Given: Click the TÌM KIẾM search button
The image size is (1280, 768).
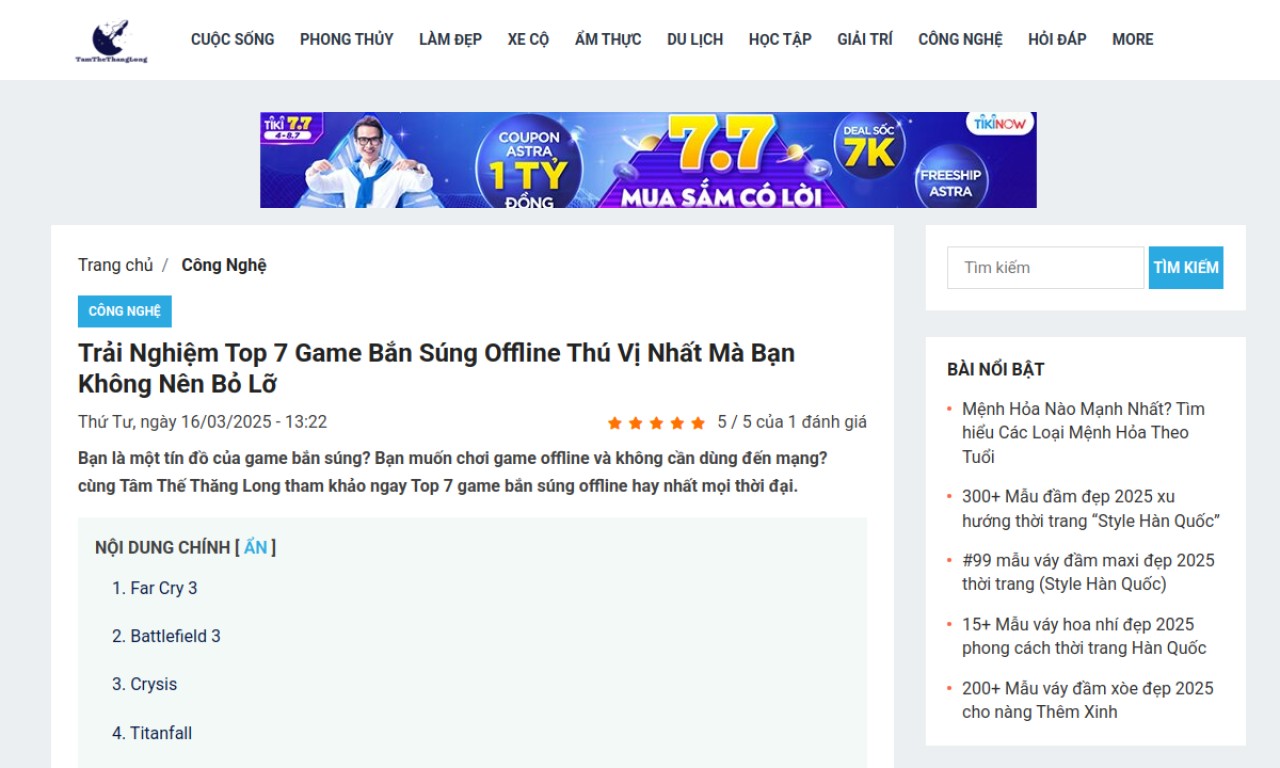Looking at the screenshot, I should click(1186, 268).
